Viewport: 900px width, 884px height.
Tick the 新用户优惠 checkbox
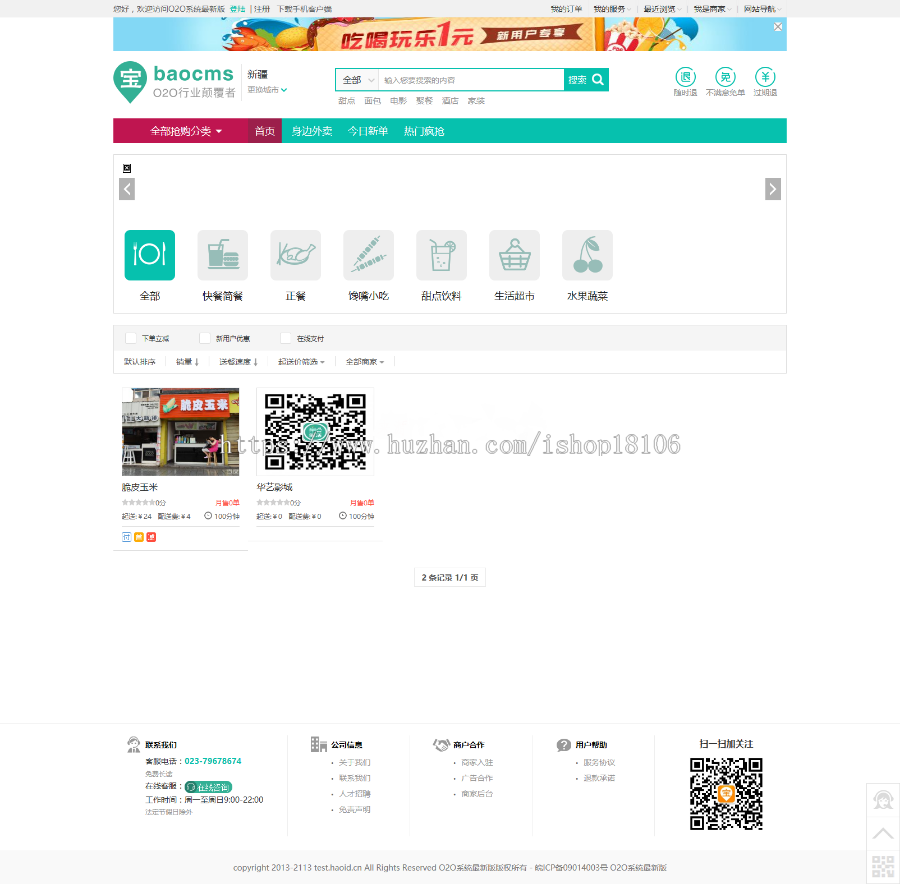click(x=204, y=338)
